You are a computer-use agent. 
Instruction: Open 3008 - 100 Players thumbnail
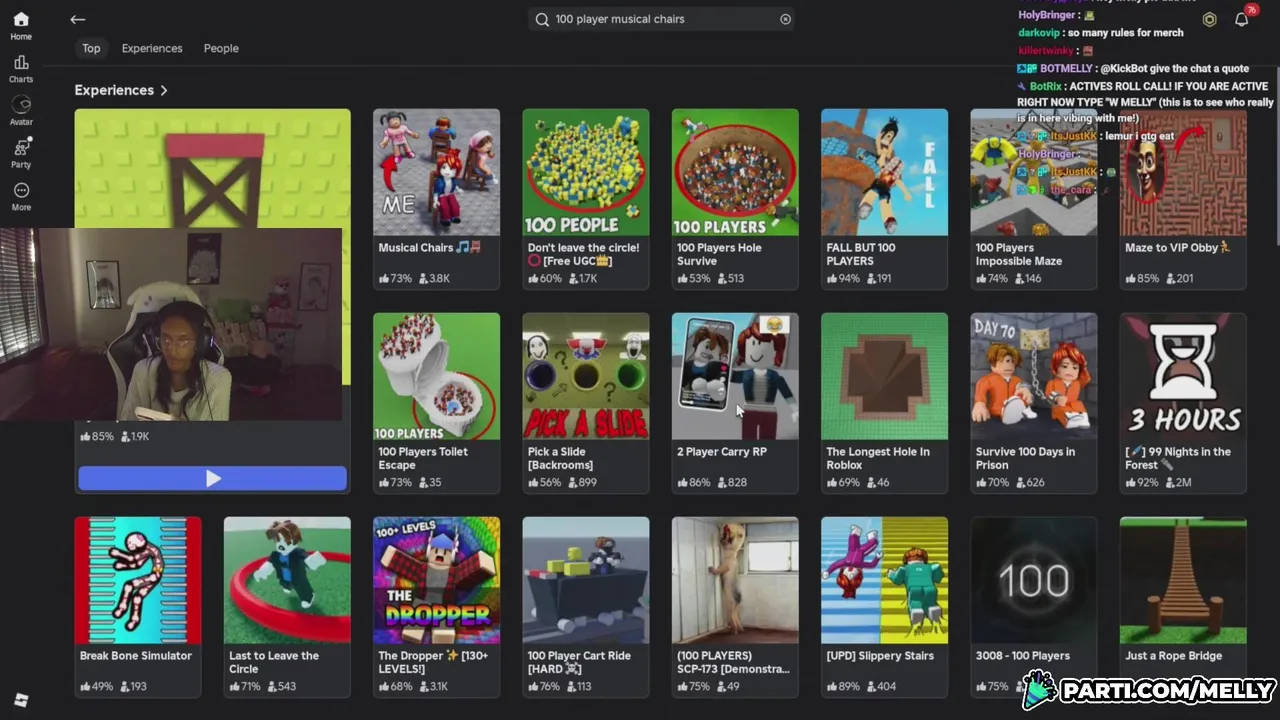1033,580
